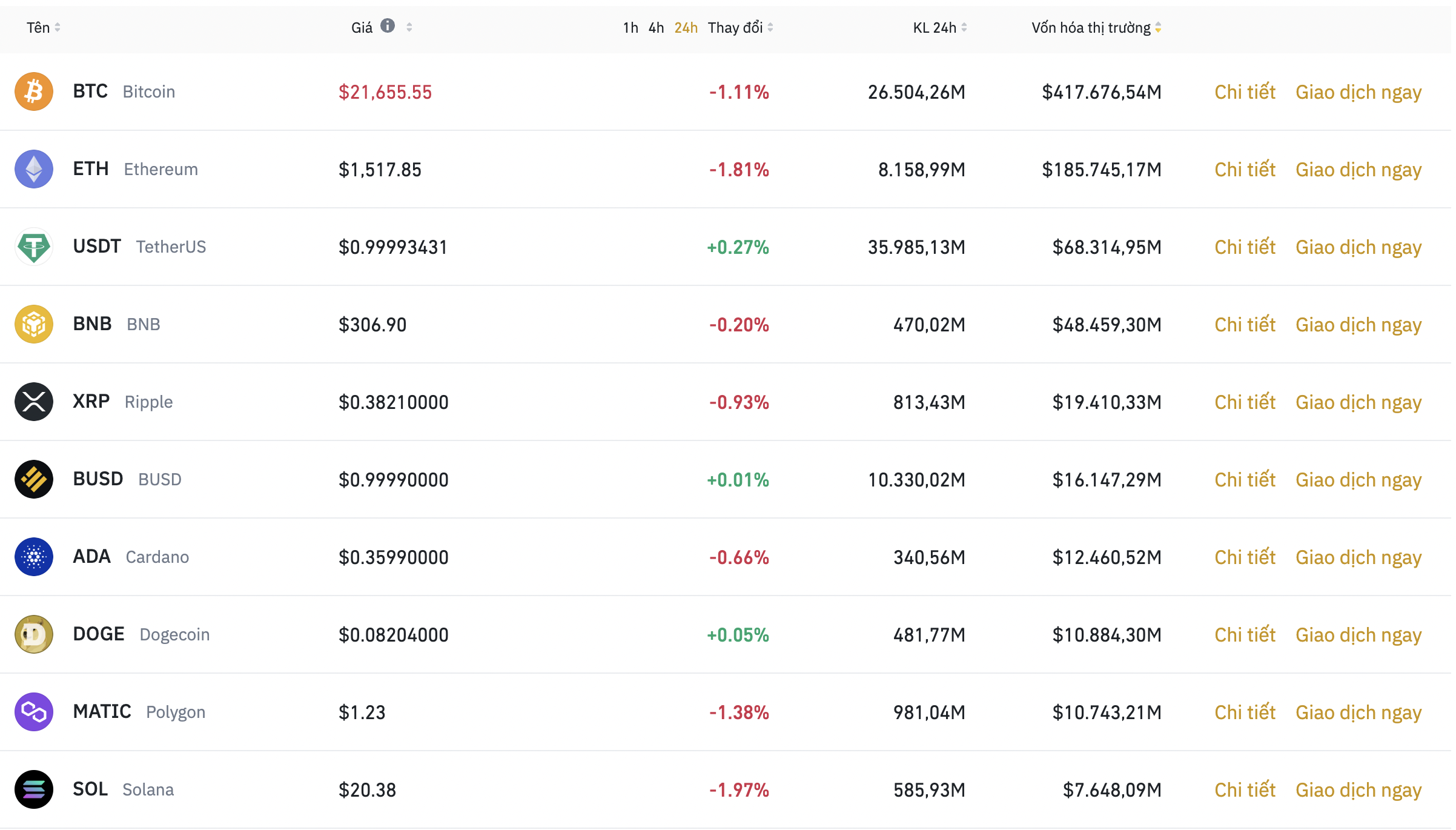Image resolution: width=1456 pixels, height=830 pixels.
Task: Click the BNB logo icon
Action: (34, 324)
